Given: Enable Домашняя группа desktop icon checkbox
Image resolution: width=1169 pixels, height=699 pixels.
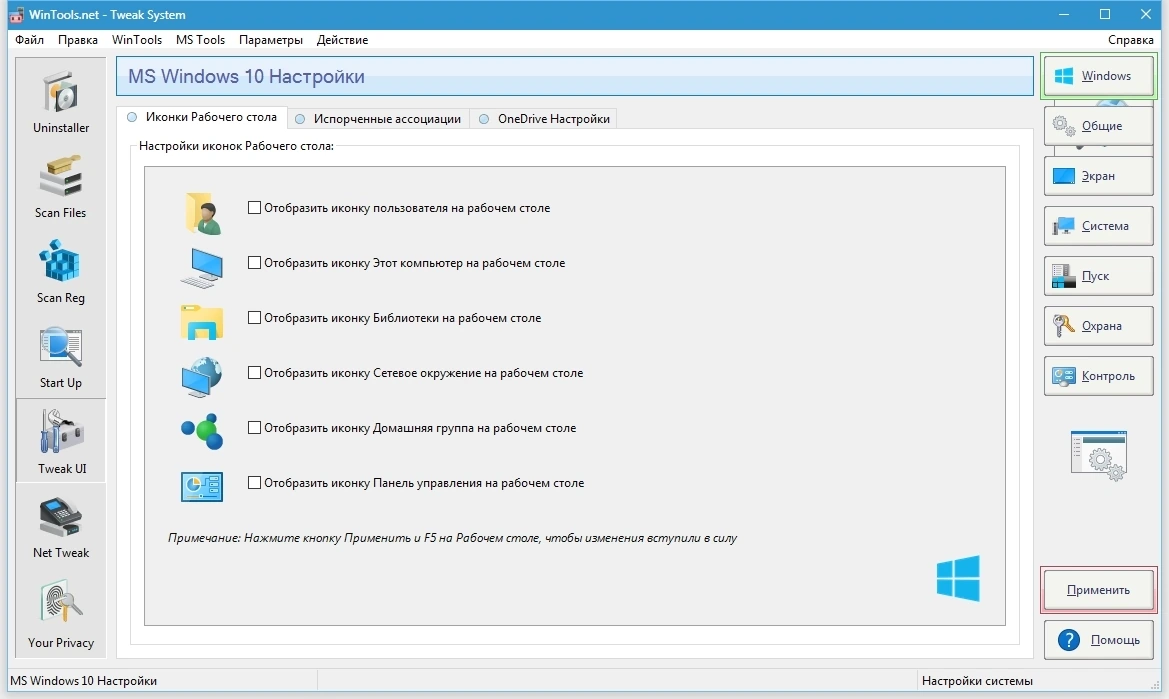Looking at the screenshot, I should coord(254,428).
